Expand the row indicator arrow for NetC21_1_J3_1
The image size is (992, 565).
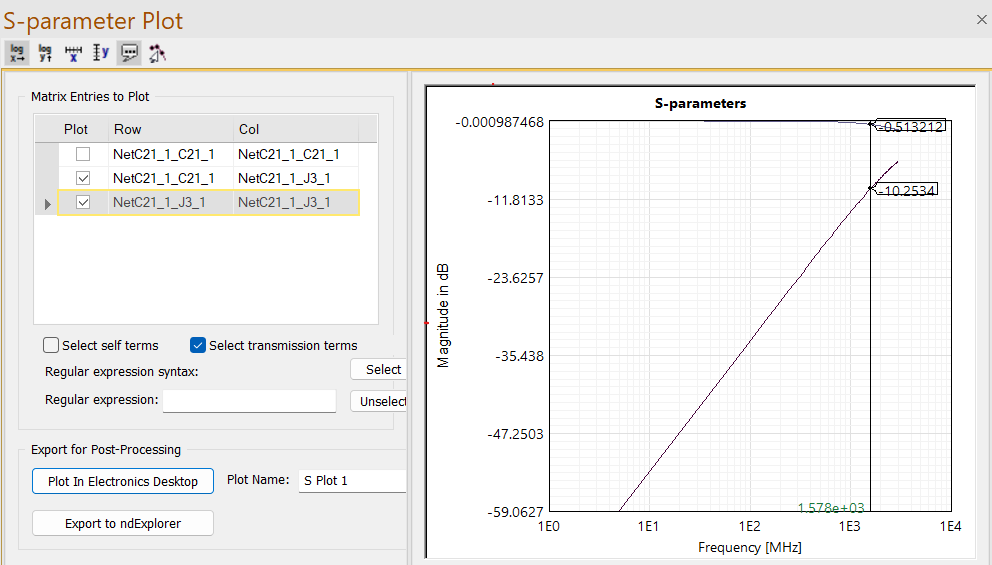(x=47, y=204)
